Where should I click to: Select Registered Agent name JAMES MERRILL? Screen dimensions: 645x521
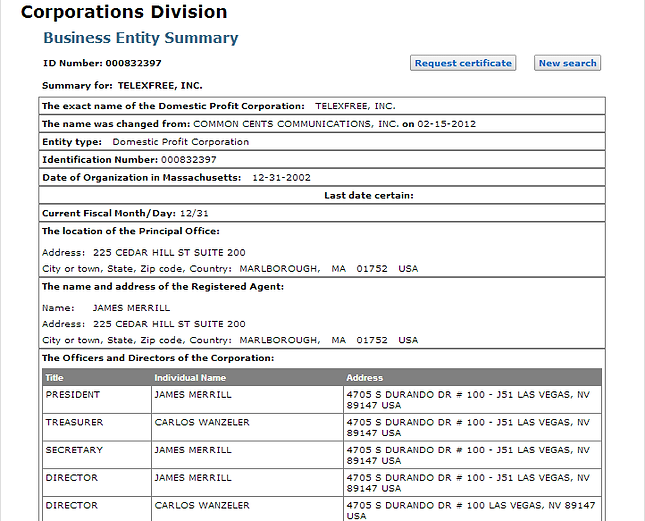(131, 308)
